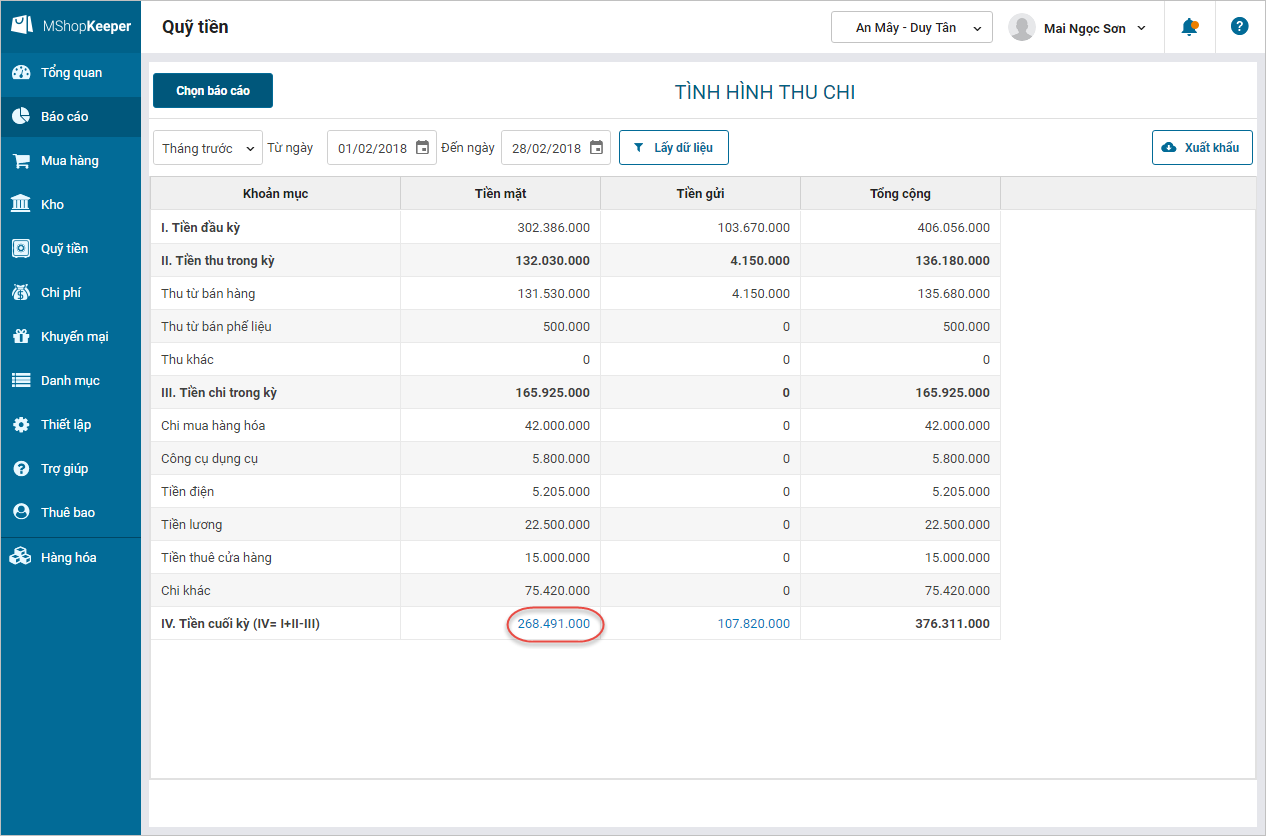Open Tổng quan in the sidebar
This screenshot has width=1266, height=836.
70,73
